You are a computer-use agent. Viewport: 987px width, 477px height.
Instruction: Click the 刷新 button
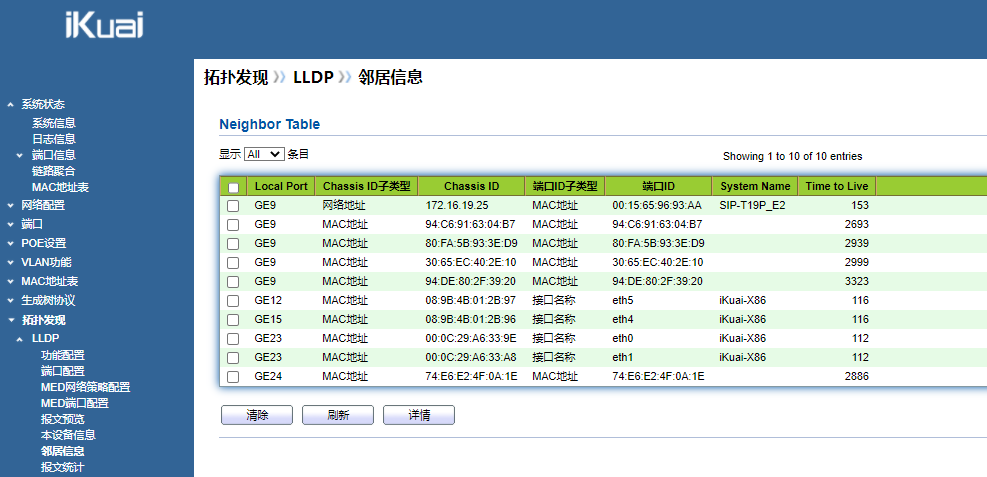point(338,415)
